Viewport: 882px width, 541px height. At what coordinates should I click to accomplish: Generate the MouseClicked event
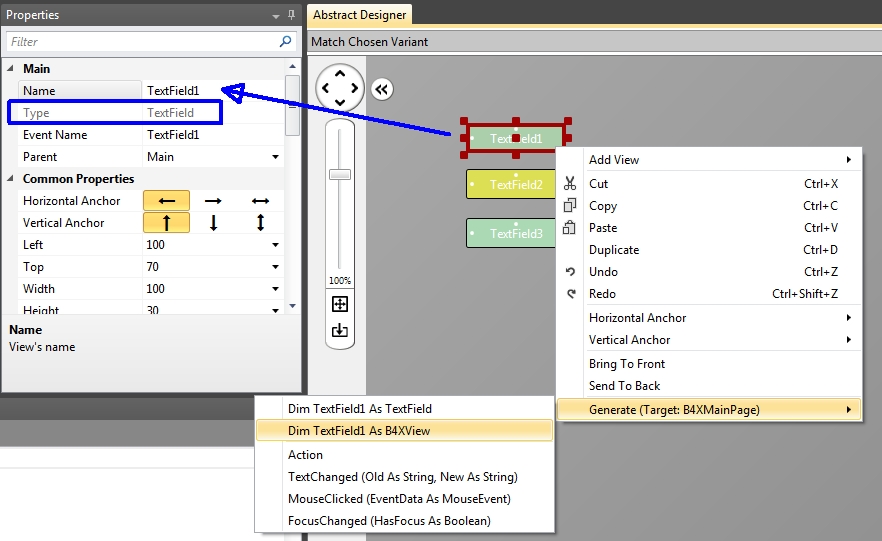(x=404, y=499)
